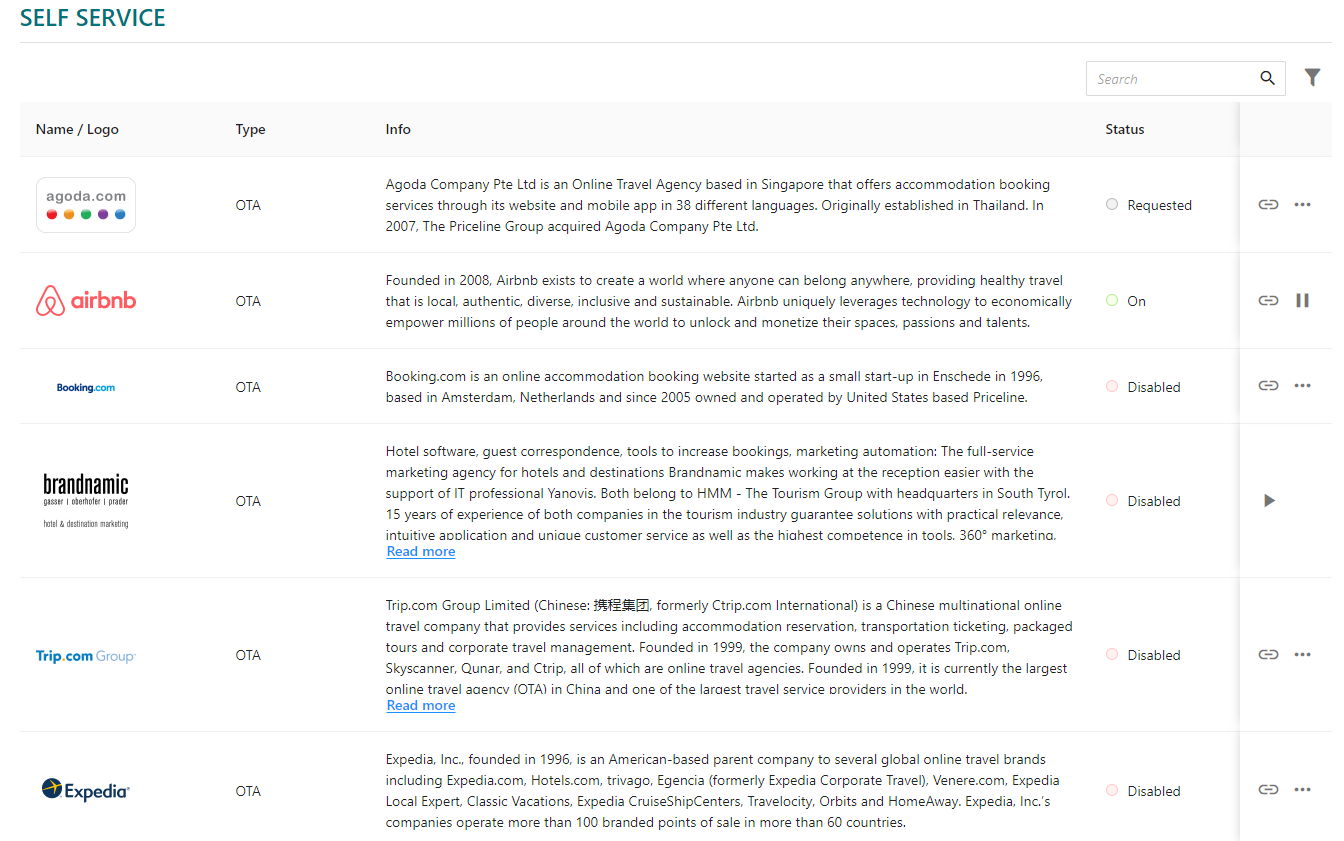Click the link icon for Expedia

1268,791
